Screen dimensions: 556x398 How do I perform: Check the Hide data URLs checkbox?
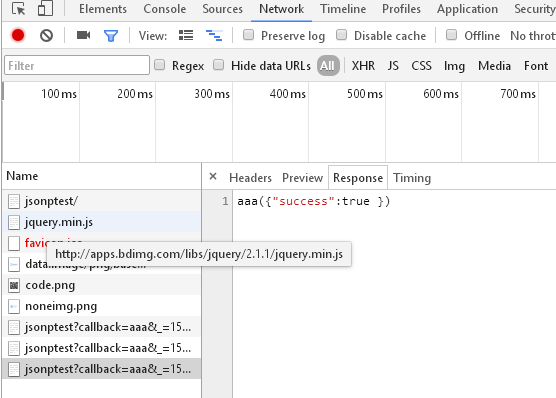[x=218, y=65]
